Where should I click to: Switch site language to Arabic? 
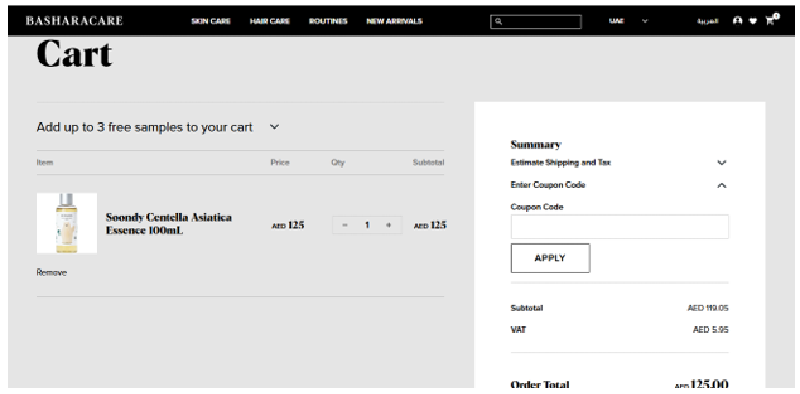[x=708, y=21]
